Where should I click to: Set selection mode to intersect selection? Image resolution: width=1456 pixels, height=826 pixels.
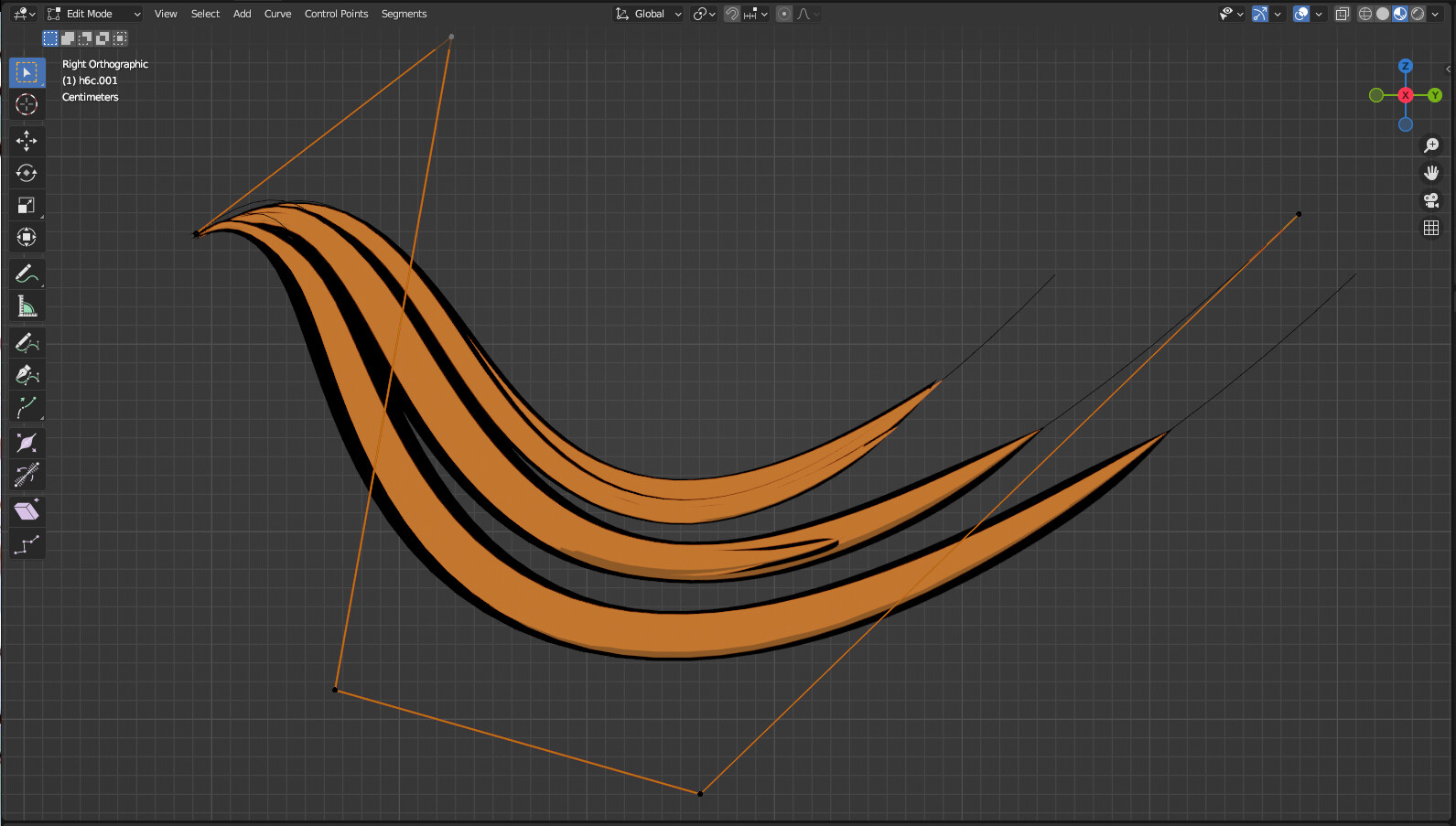coord(120,38)
